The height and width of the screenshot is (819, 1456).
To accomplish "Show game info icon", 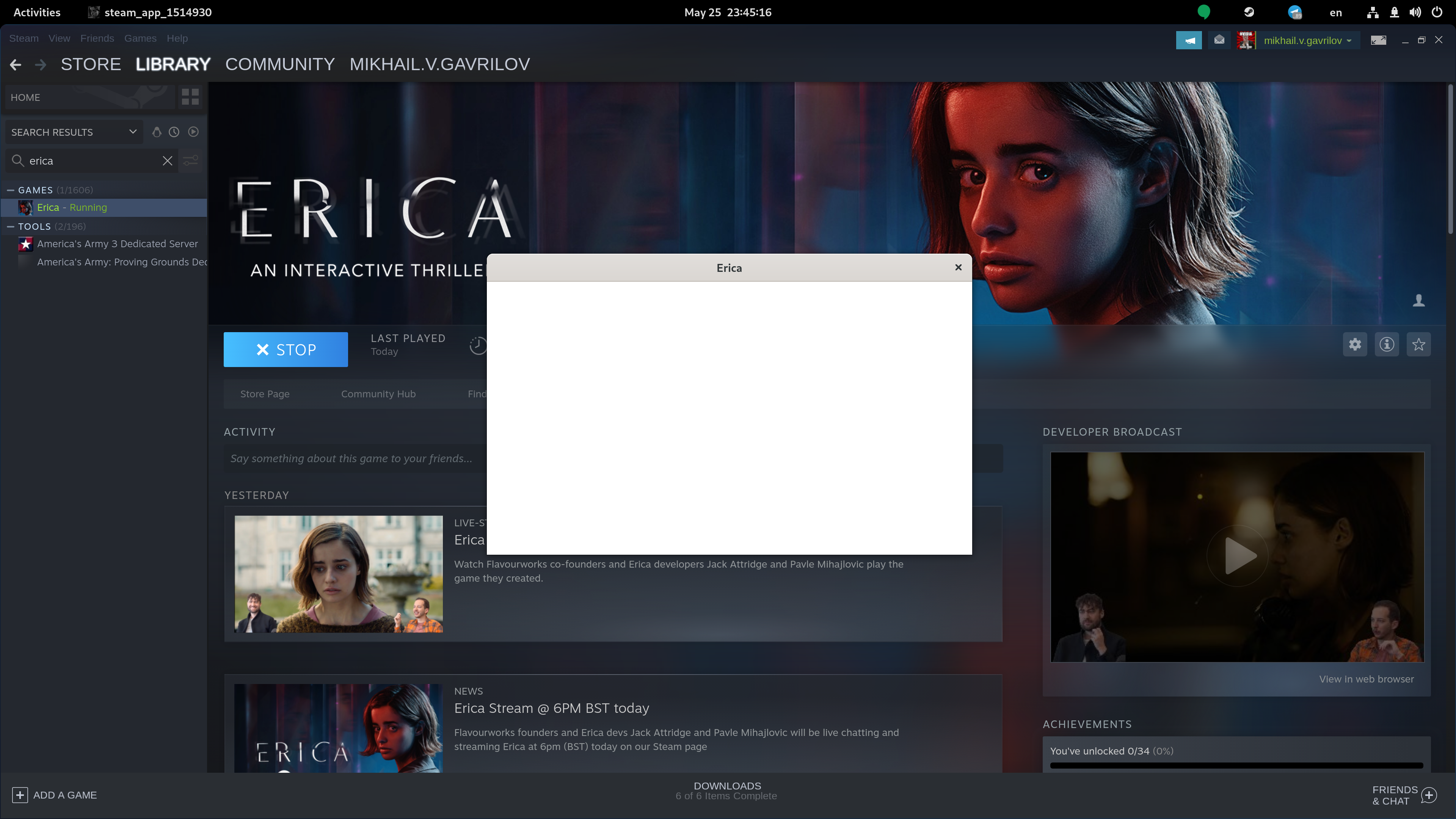I will coord(1387,344).
